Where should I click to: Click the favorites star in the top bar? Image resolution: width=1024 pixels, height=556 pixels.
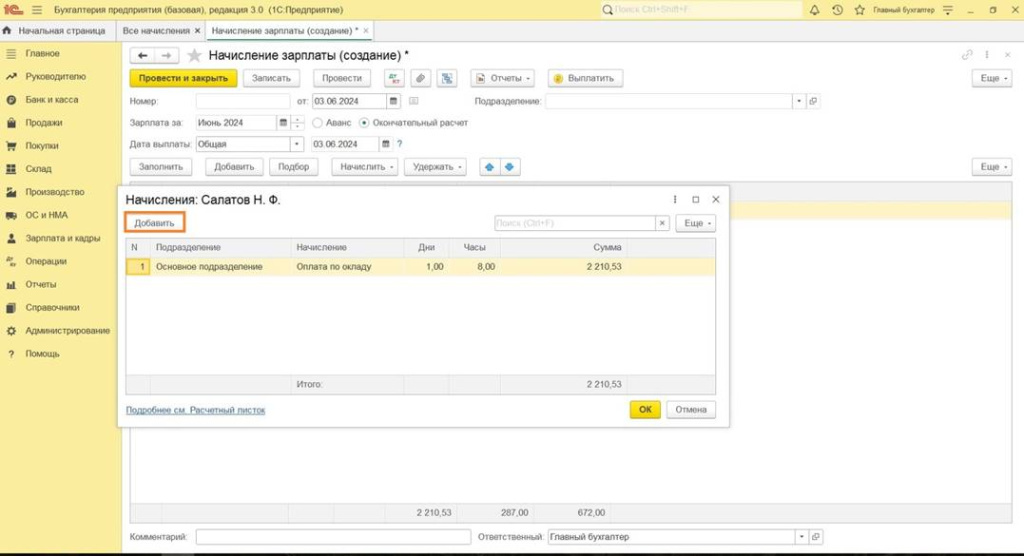859,10
